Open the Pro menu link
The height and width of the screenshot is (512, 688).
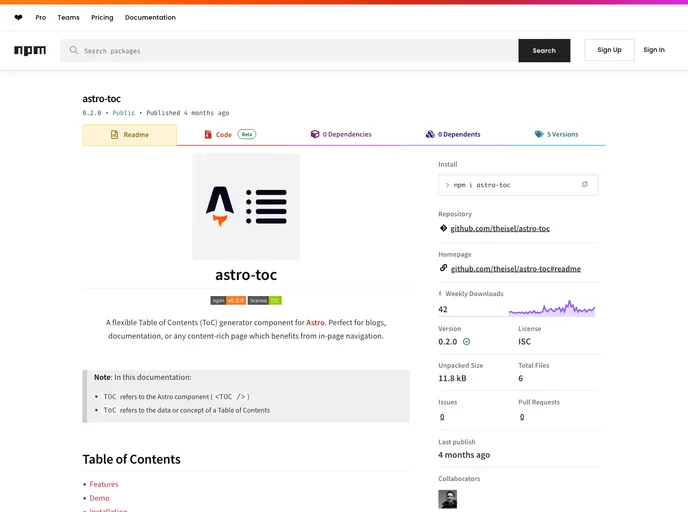tap(40, 18)
